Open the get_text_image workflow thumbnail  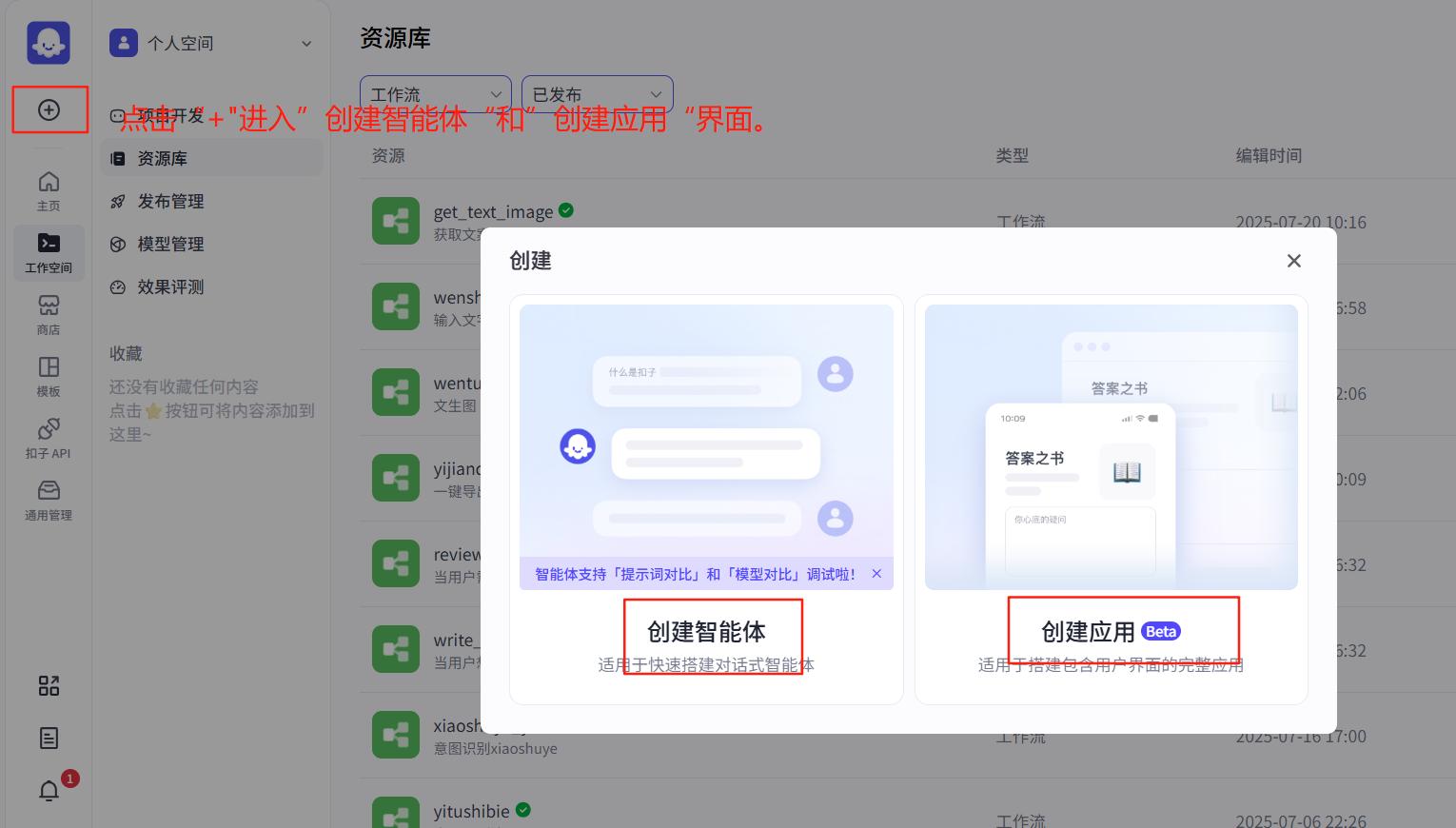(396, 221)
